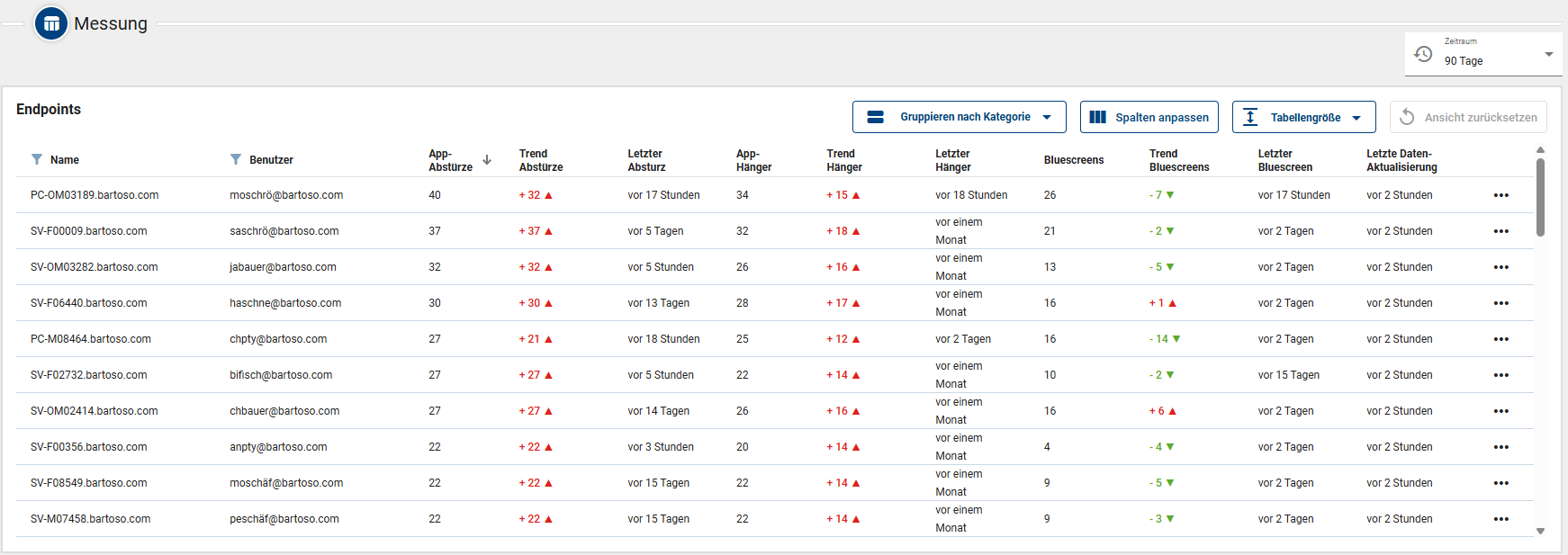
Task: Sort by Letzte Daten-Aktualisierung column header
Action: [x=1401, y=160]
